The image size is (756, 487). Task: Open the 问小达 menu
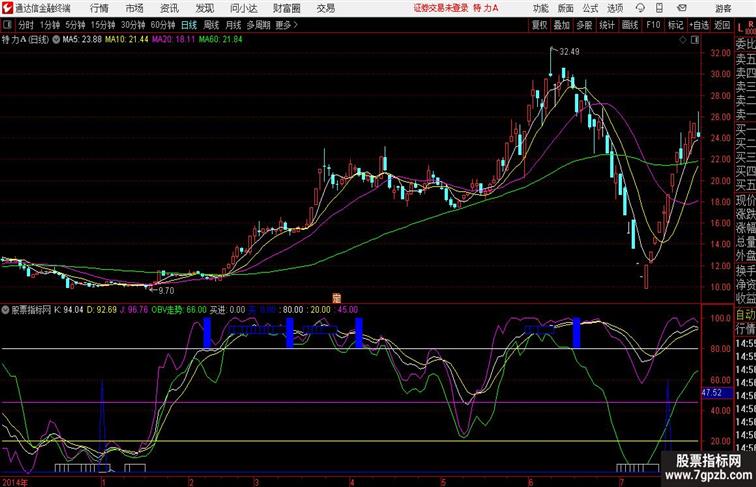click(x=243, y=8)
